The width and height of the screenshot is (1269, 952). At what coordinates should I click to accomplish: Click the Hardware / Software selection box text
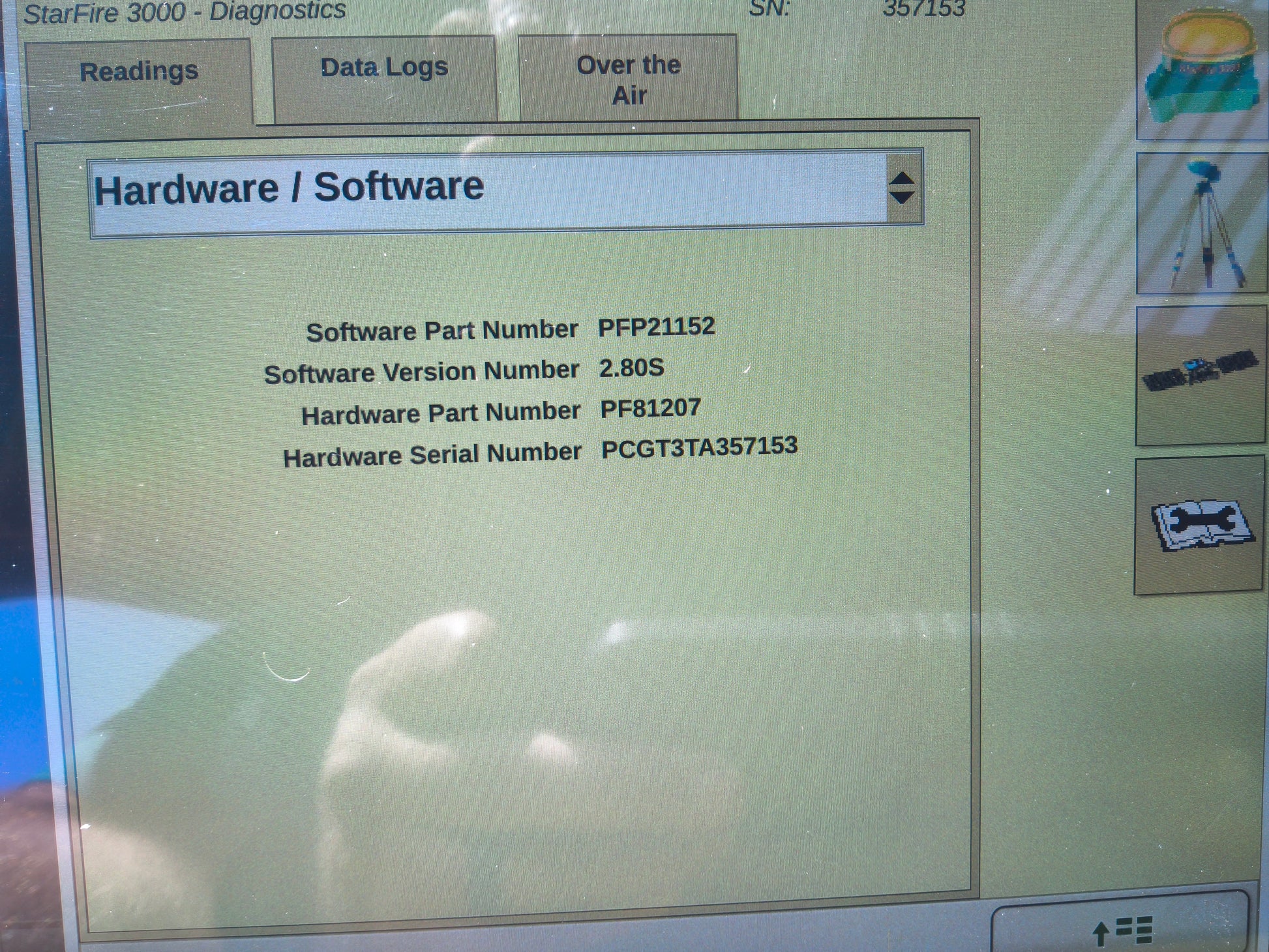point(289,189)
